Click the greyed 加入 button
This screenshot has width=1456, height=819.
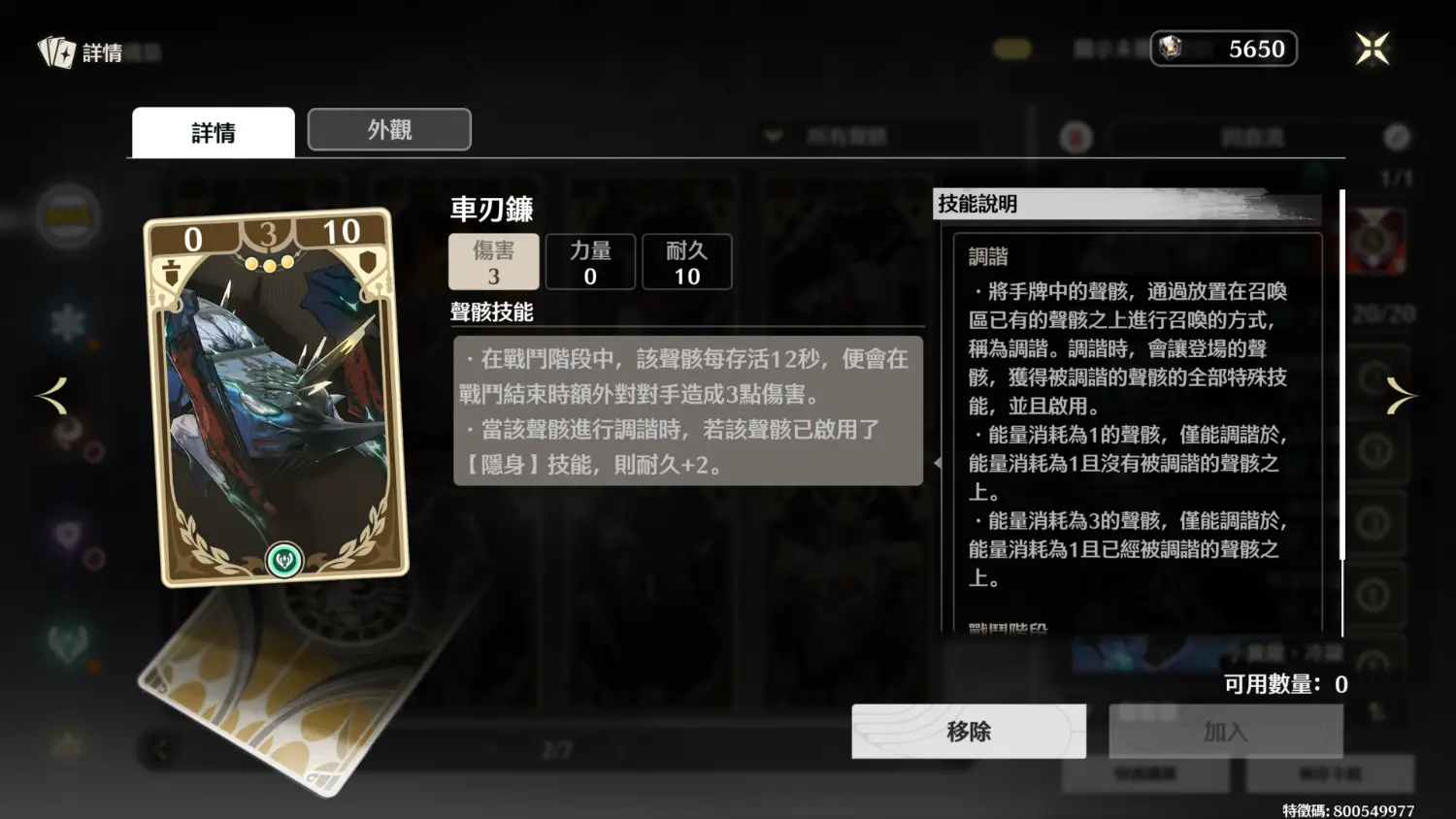pyautogui.click(x=1226, y=732)
